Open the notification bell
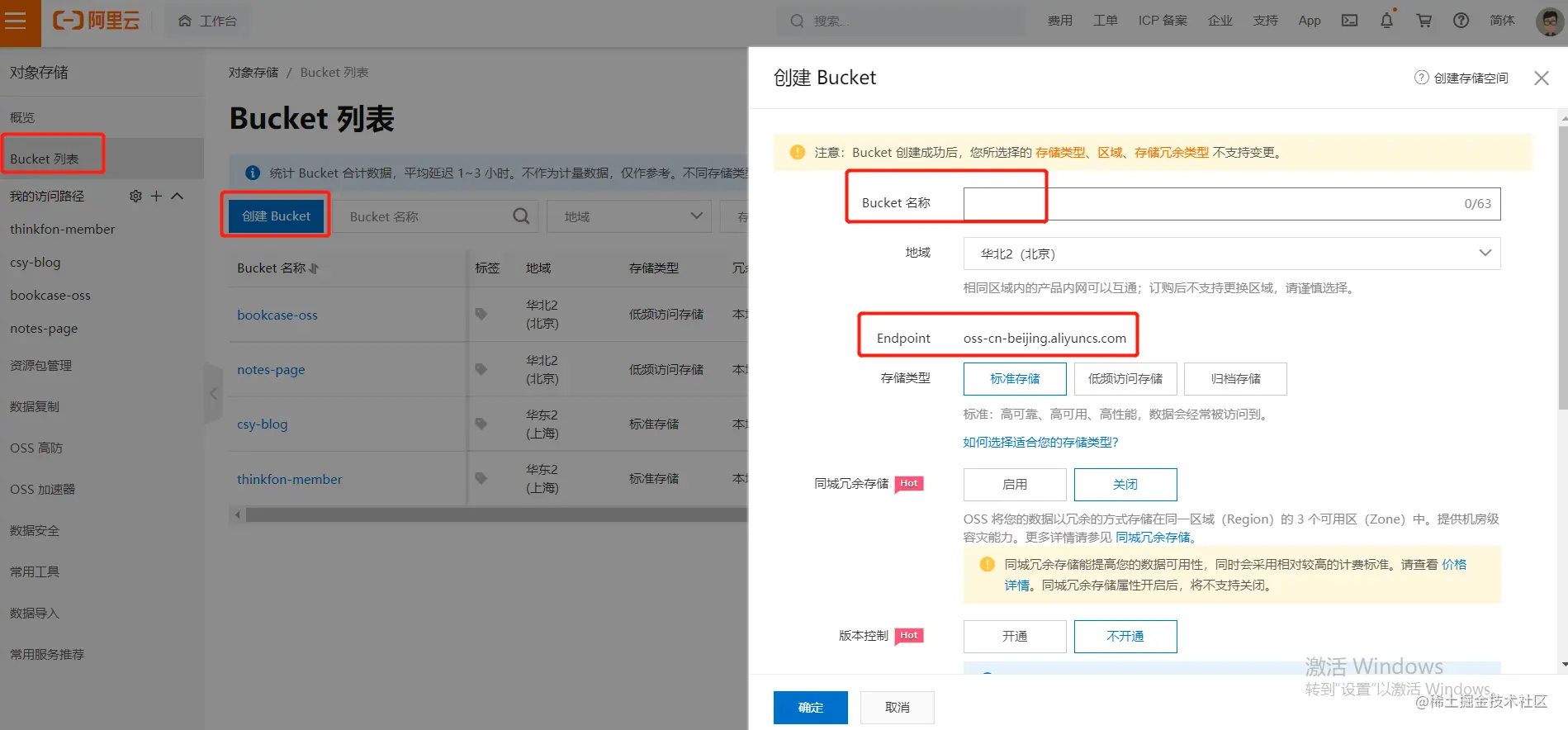 (x=1387, y=21)
